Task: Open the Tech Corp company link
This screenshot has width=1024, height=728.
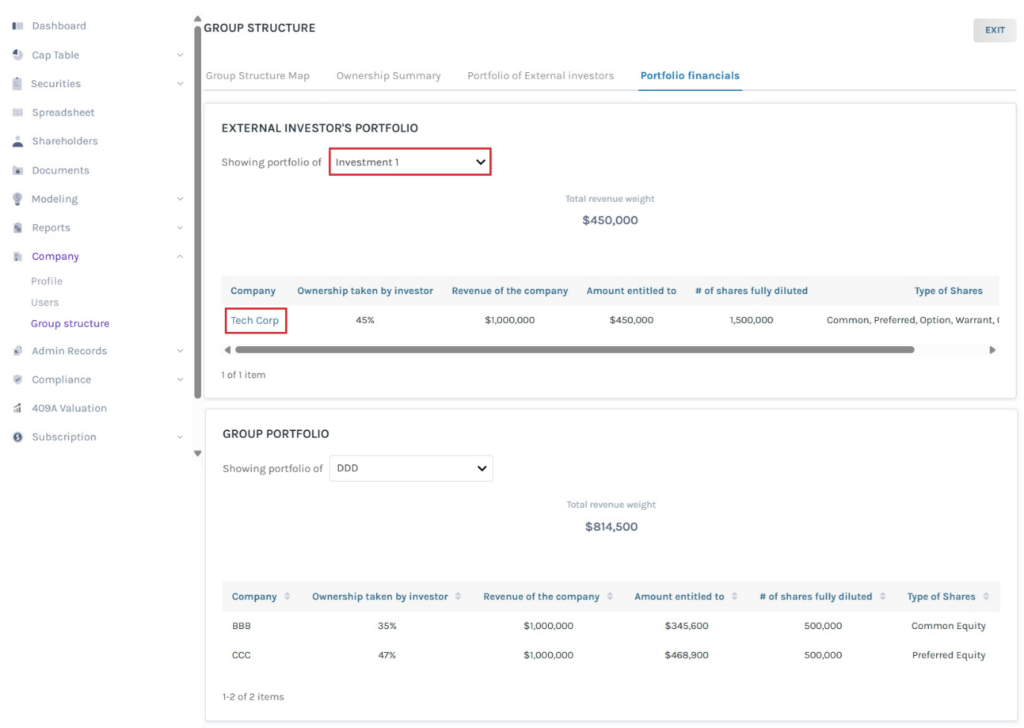Action: (x=253, y=320)
